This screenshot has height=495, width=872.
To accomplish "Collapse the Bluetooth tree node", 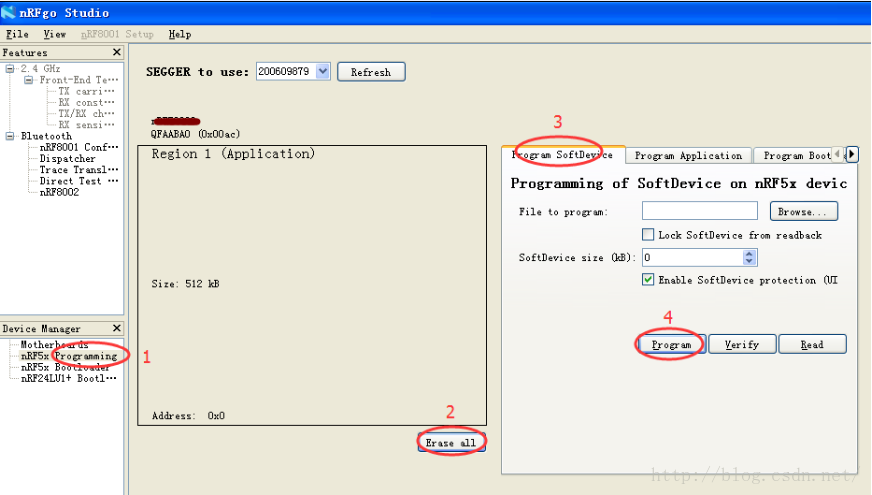I will 9,136.
